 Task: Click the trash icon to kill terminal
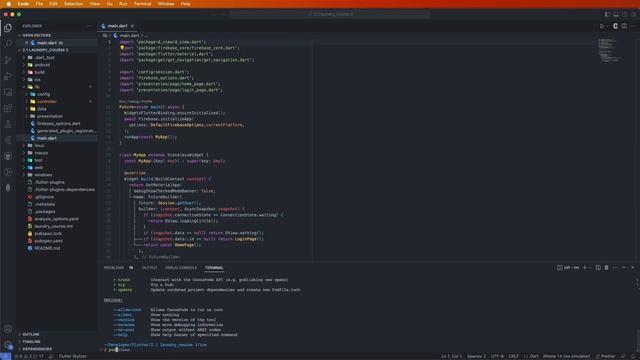click(607, 268)
